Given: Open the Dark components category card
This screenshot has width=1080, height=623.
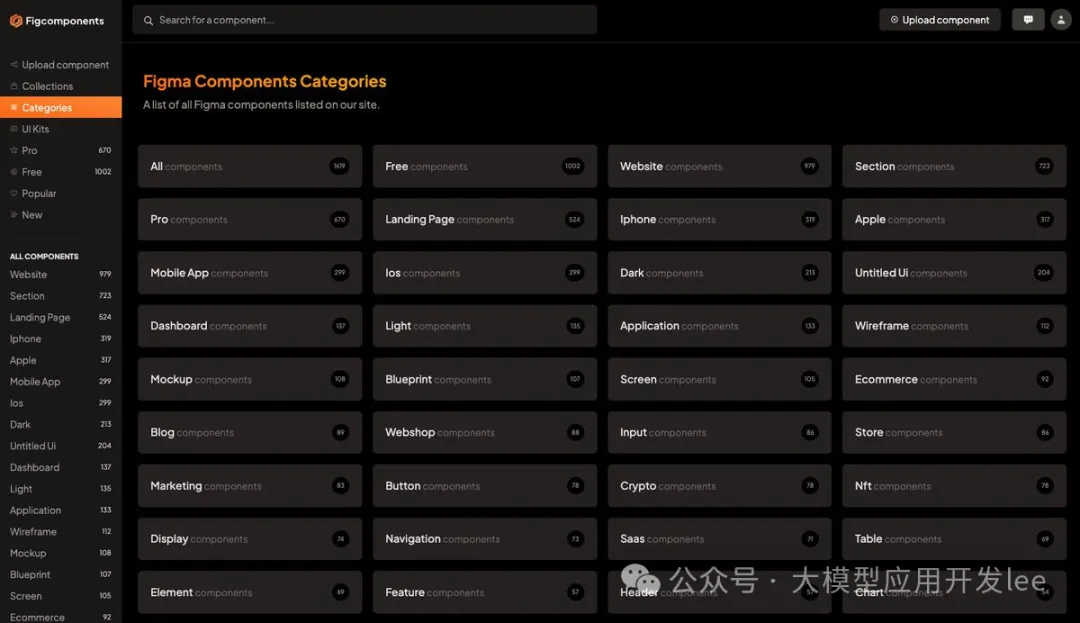Looking at the screenshot, I should click(x=719, y=273).
